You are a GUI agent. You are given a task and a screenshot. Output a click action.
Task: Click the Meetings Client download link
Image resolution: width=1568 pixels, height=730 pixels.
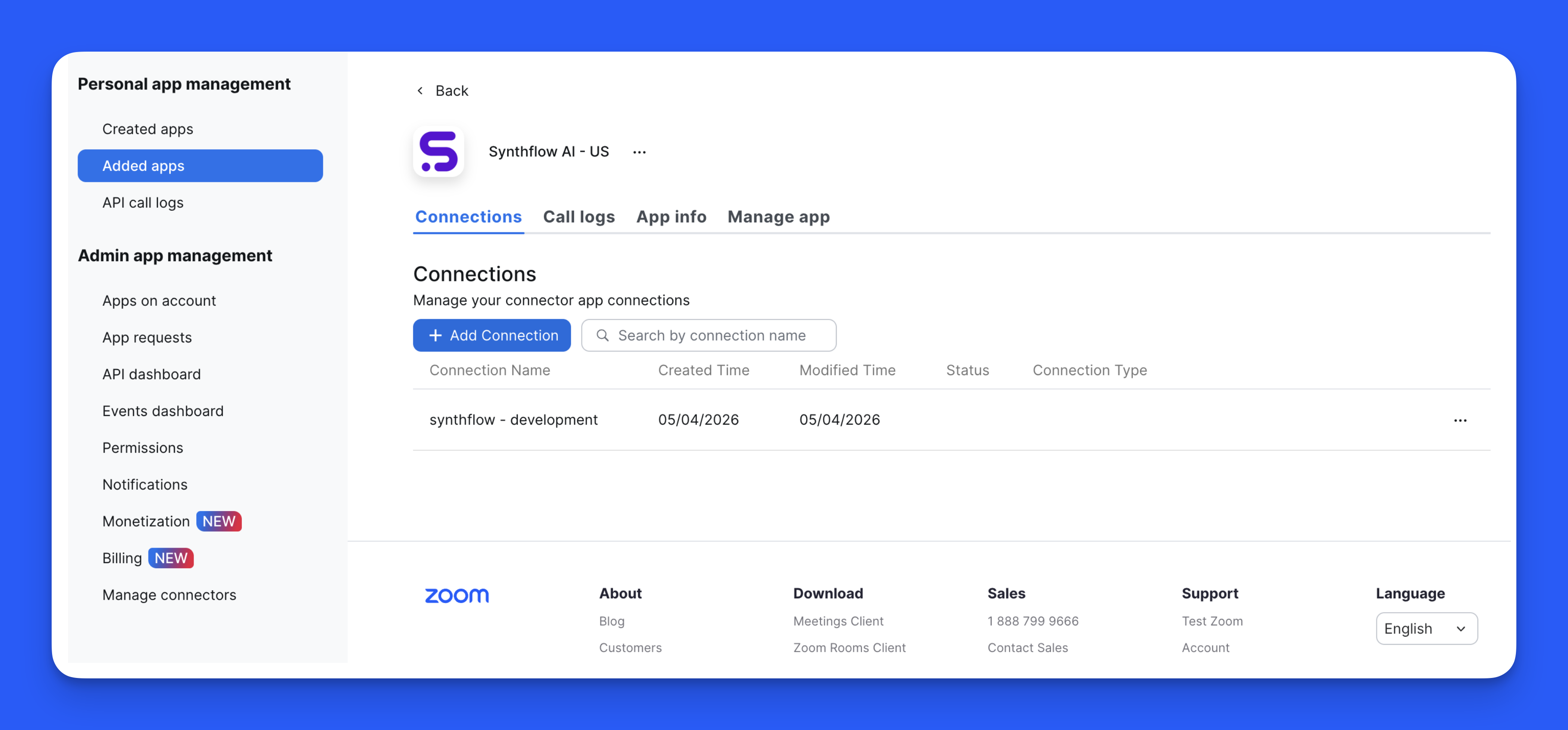838,621
